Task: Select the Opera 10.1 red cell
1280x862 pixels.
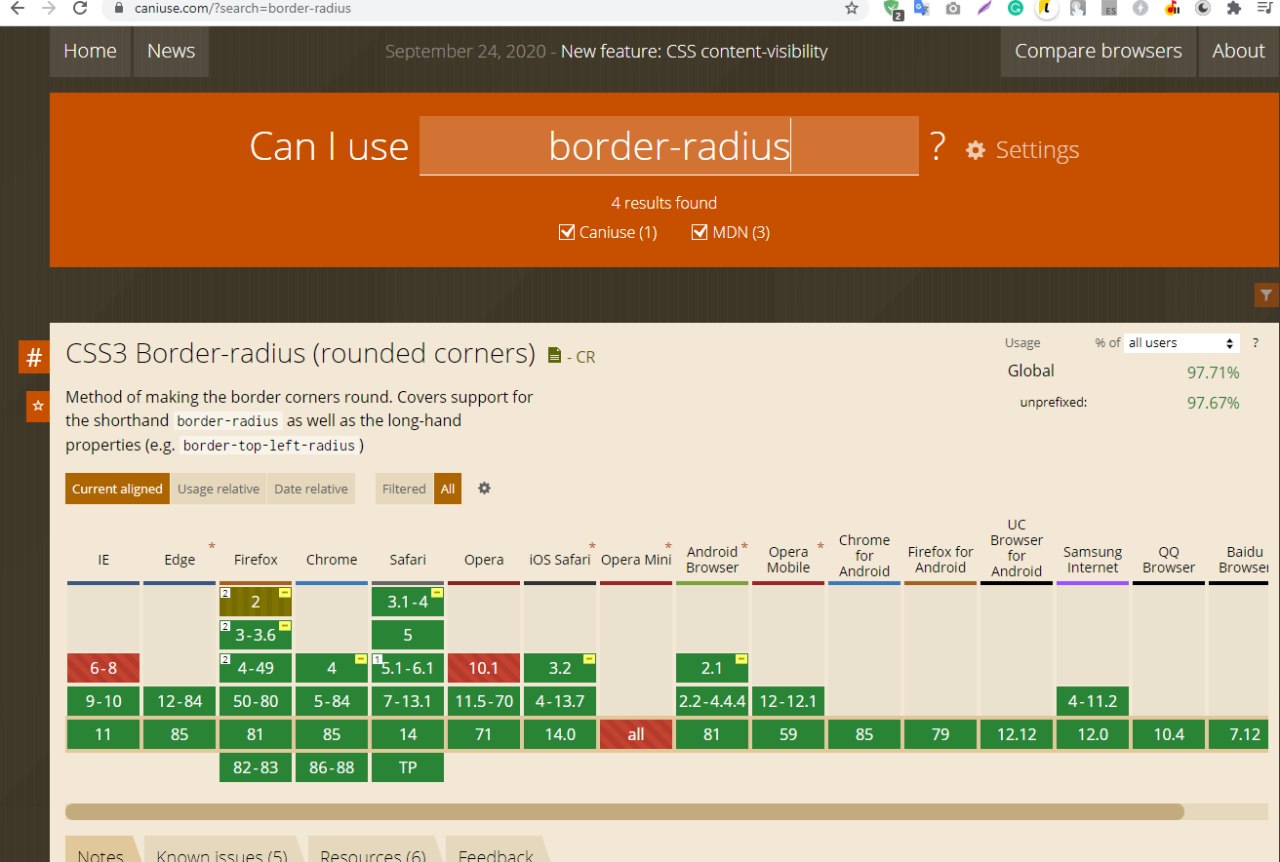Action: [484, 669]
